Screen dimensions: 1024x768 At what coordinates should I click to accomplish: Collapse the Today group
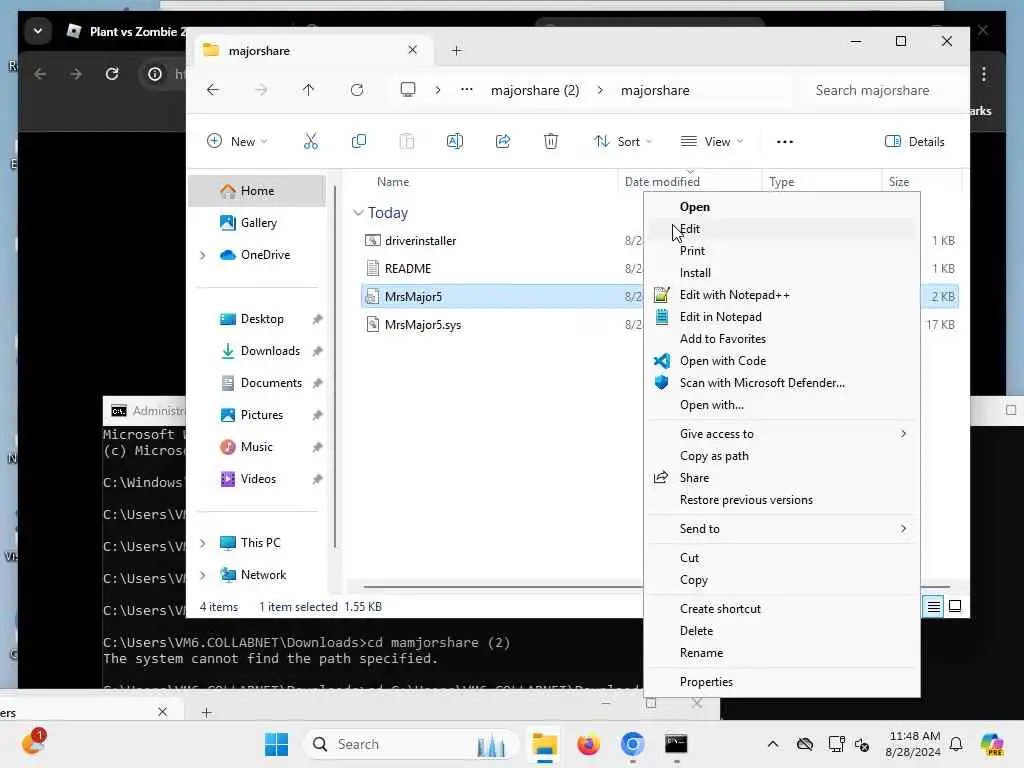pos(358,213)
